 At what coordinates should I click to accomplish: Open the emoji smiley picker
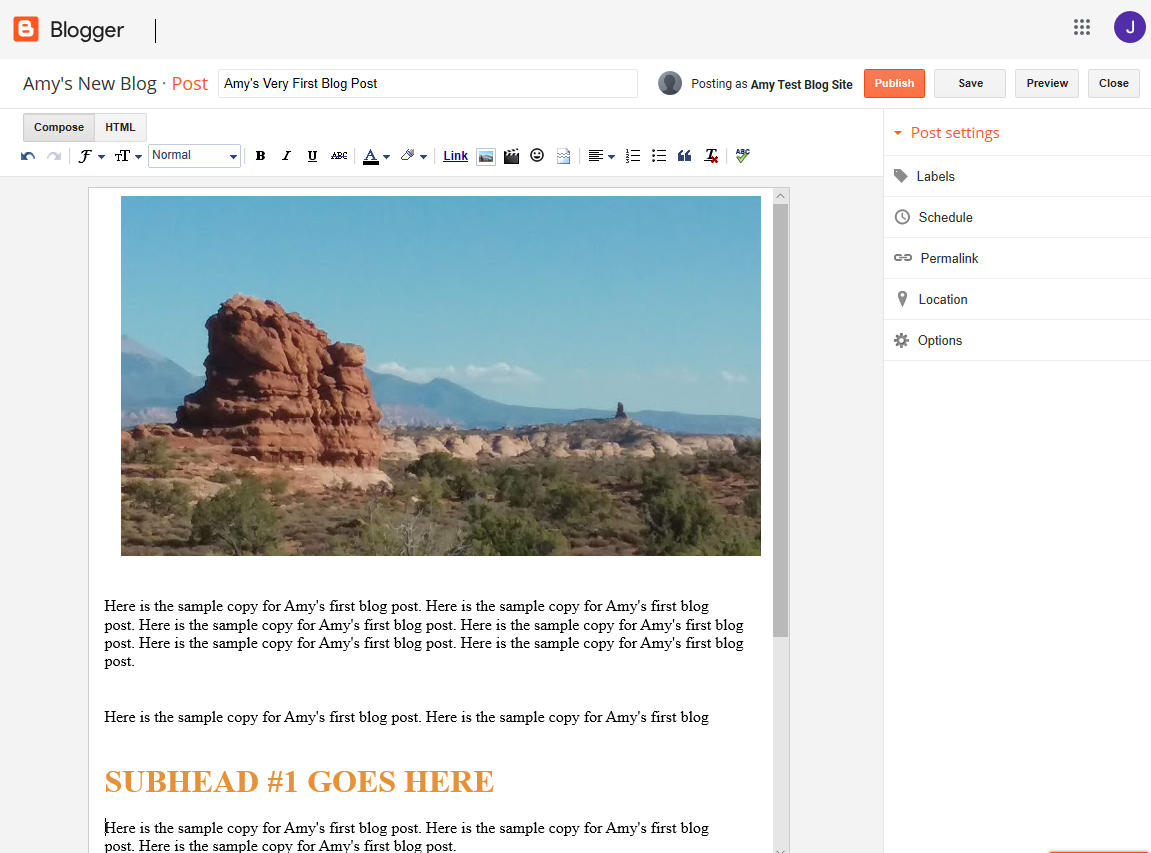[x=537, y=156]
